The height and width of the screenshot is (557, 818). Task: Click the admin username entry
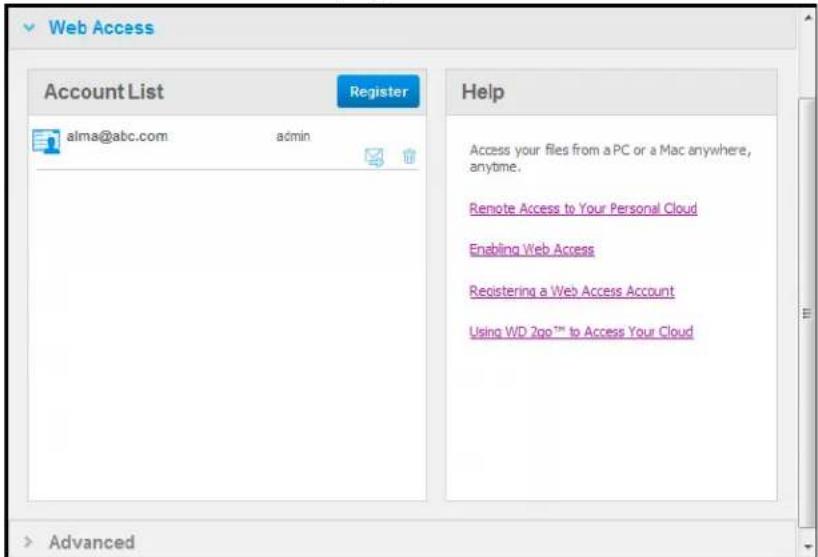point(293,136)
